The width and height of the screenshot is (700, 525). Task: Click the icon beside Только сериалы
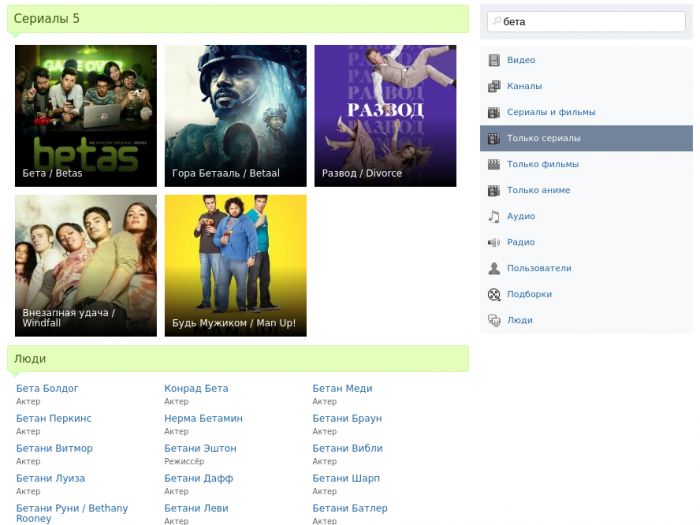(x=494, y=138)
